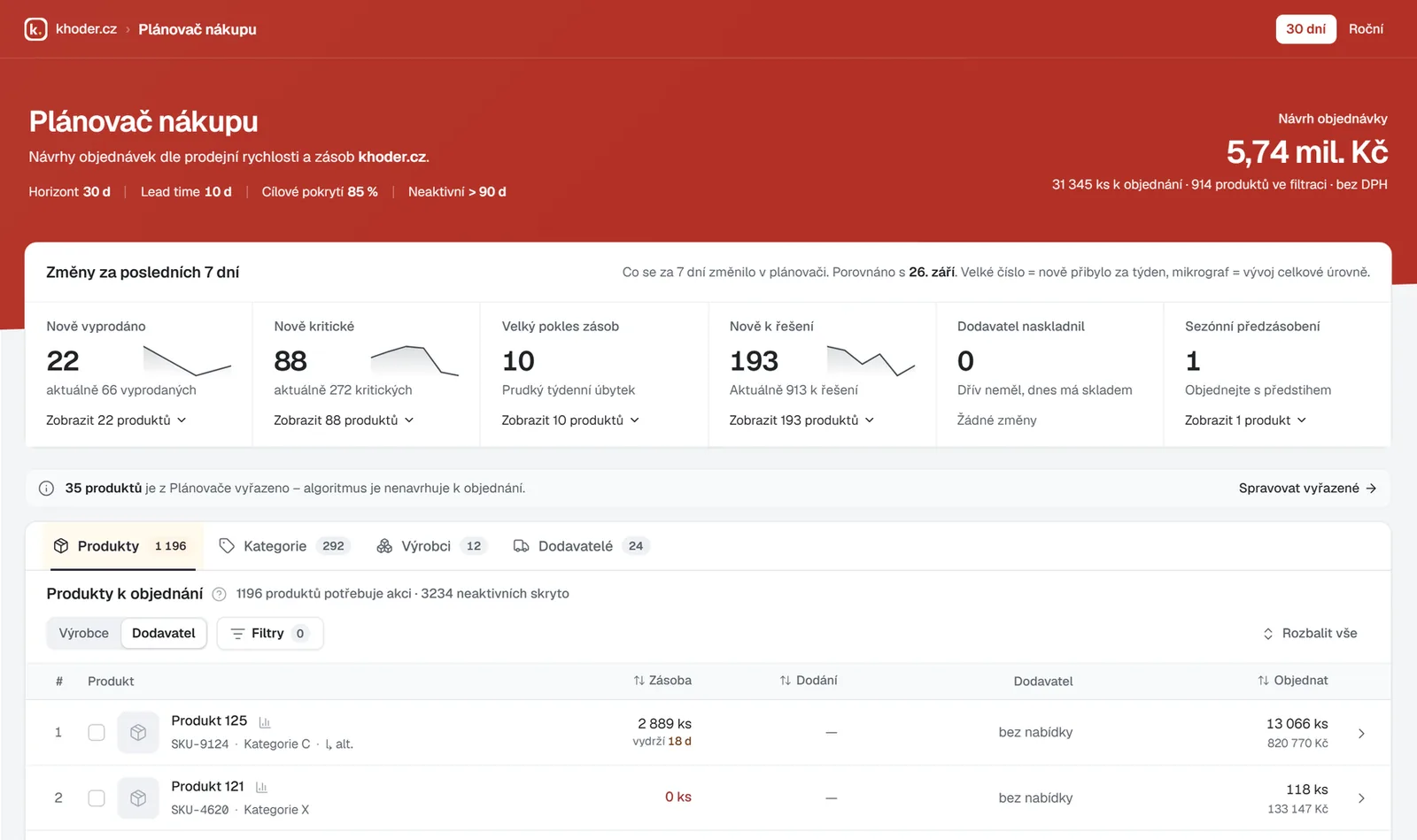Expand Zobrazit 193 produktů

[801, 420]
